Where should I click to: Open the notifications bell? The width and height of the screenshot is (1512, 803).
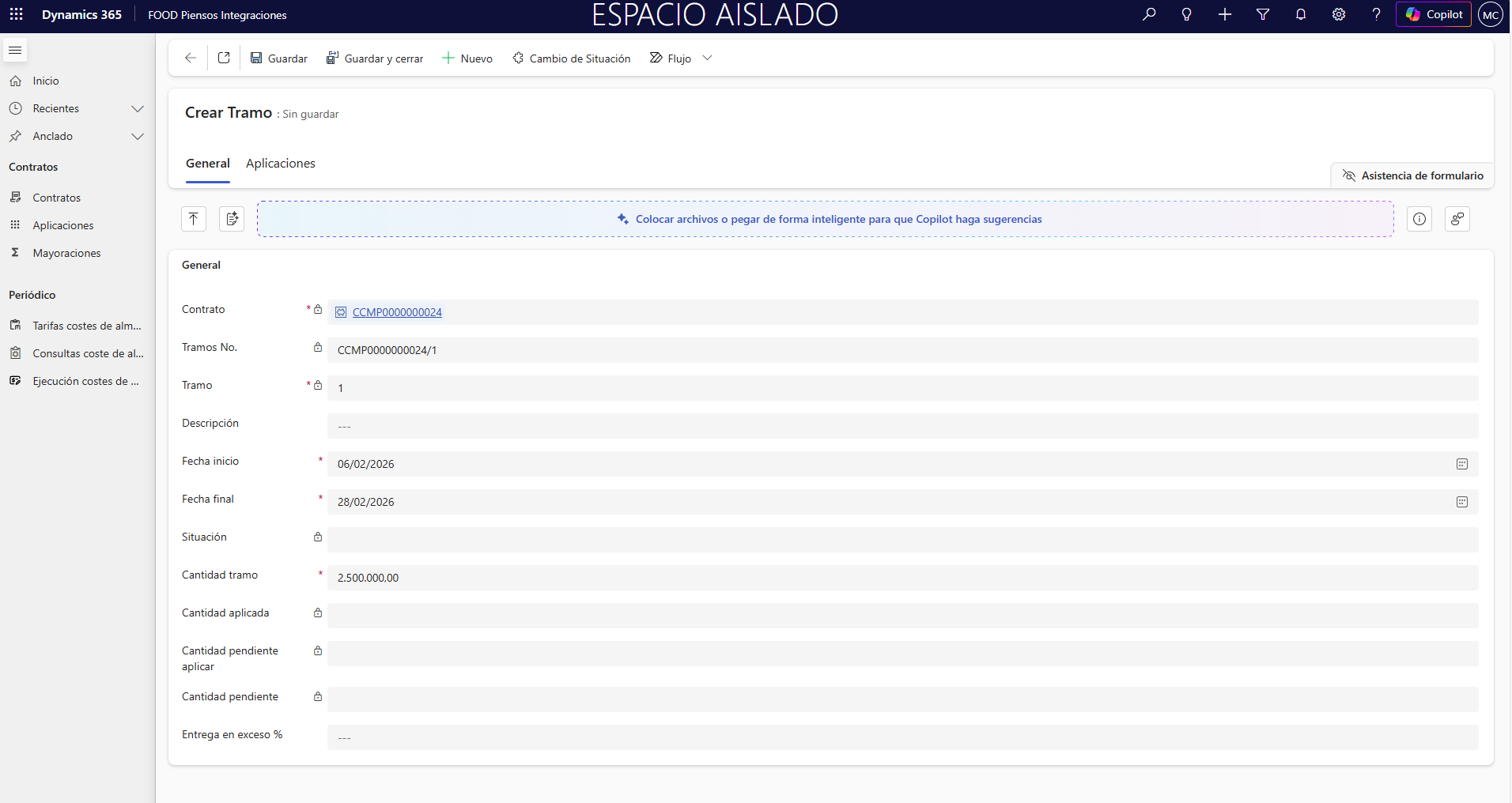click(1300, 14)
